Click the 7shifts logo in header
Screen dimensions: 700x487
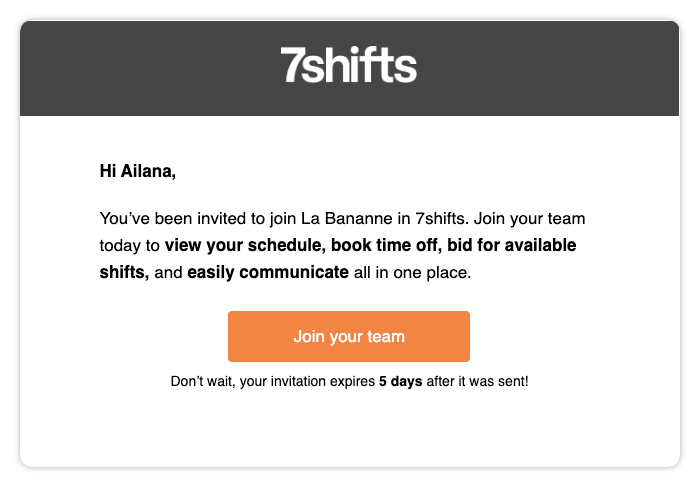(x=349, y=66)
